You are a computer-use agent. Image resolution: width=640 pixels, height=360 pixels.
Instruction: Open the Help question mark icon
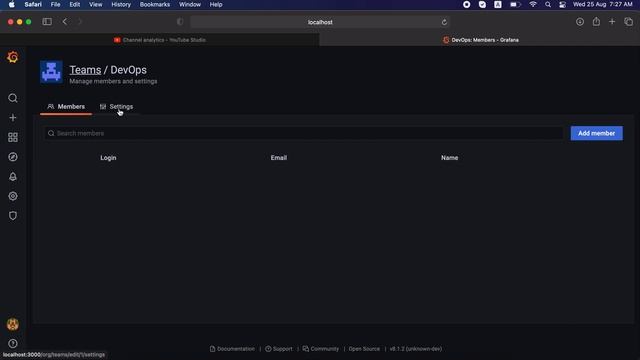pos(13,344)
